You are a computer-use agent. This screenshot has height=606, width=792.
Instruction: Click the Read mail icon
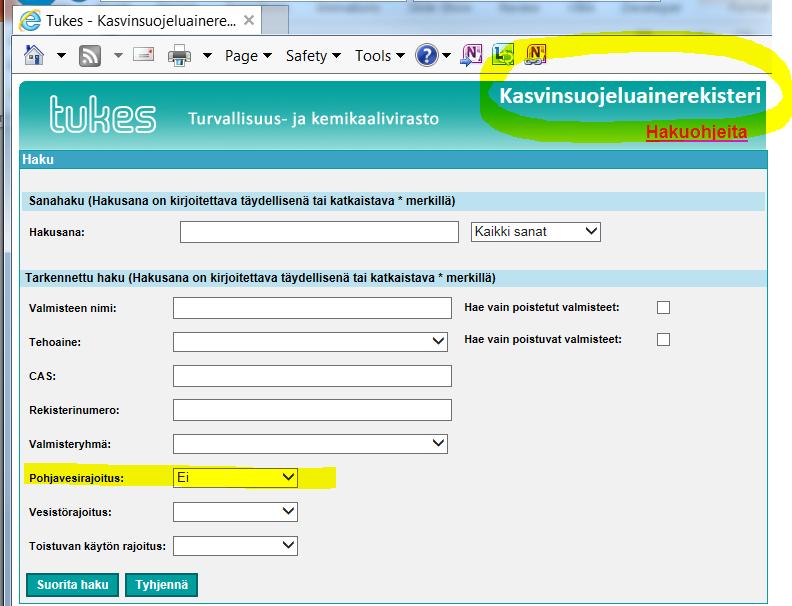143,54
